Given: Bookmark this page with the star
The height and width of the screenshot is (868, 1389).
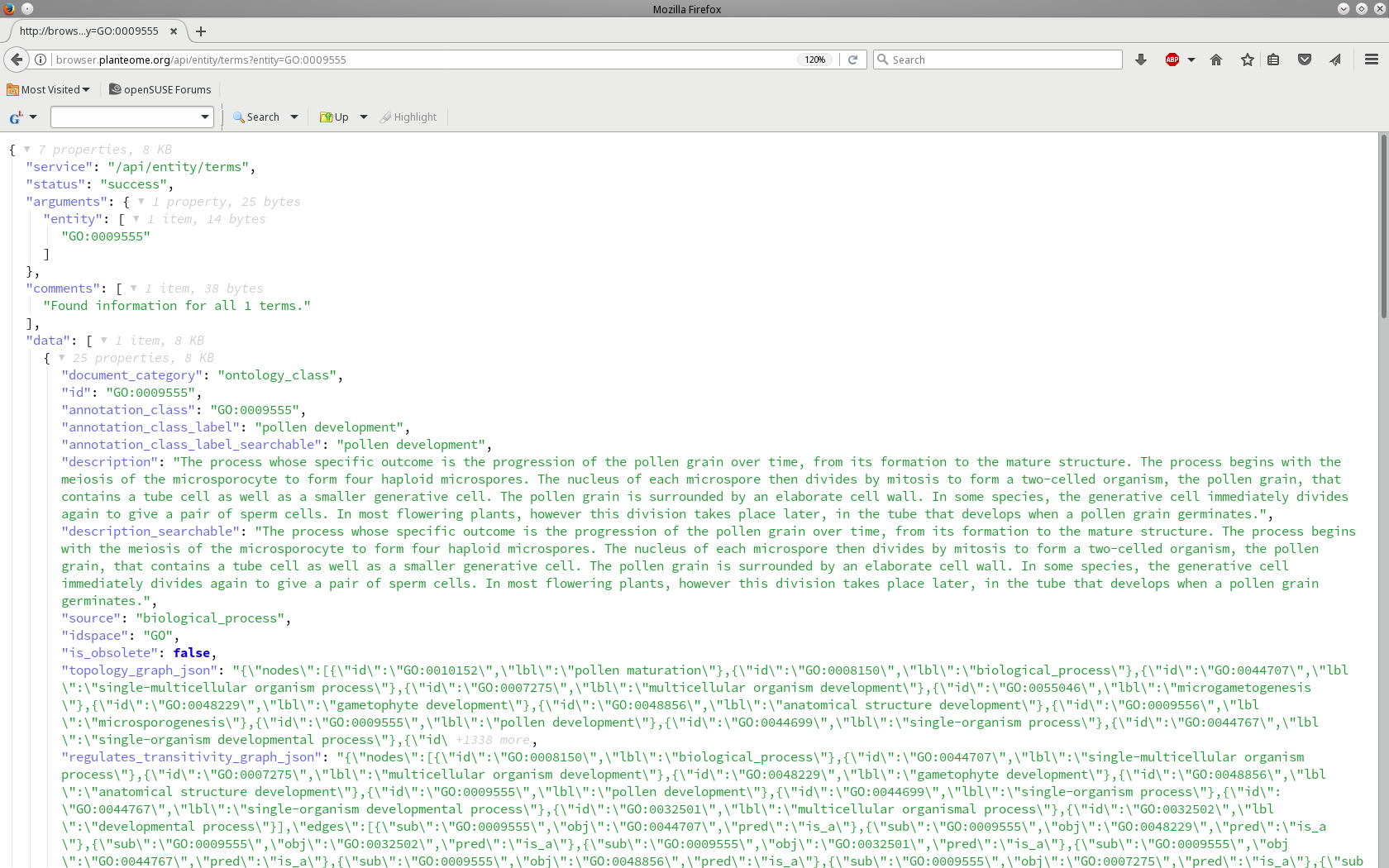Looking at the screenshot, I should pos(1248,60).
